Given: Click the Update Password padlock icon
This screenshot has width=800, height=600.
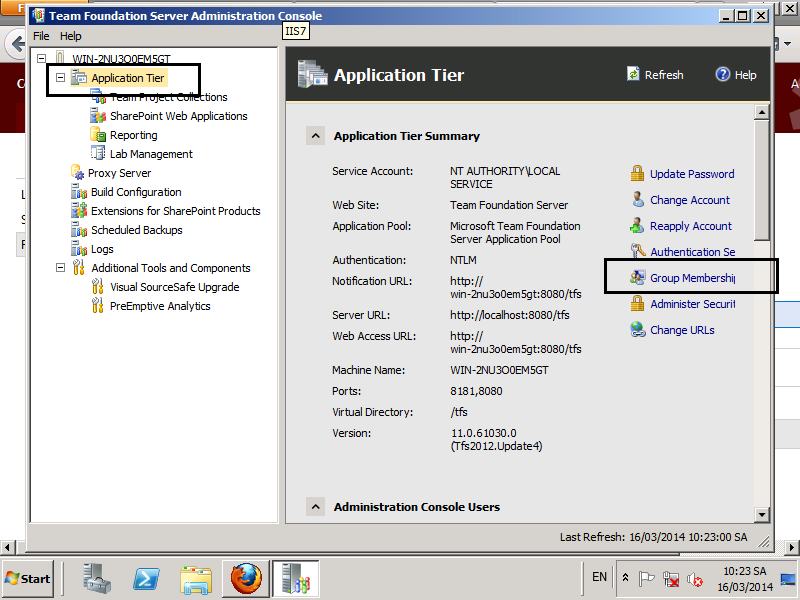Looking at the screenshot, I should pyautogui.click(x=637, y=173).
